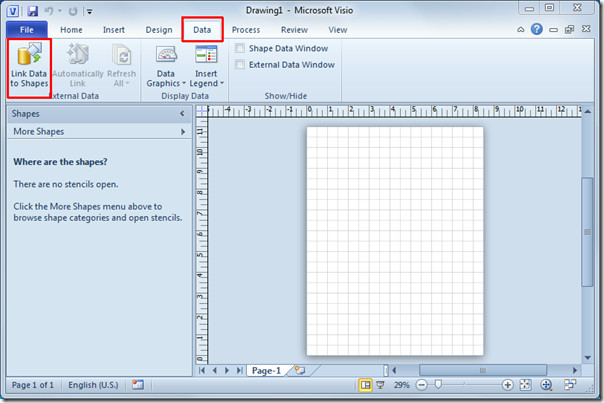Go to next page tab arrow
Viewport: 604px width, 403px height.
(227, 371)
